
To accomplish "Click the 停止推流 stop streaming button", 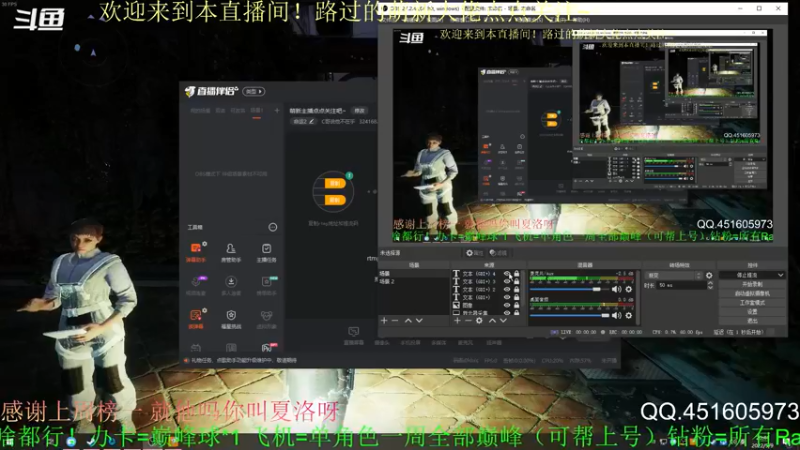I will 747,275.
